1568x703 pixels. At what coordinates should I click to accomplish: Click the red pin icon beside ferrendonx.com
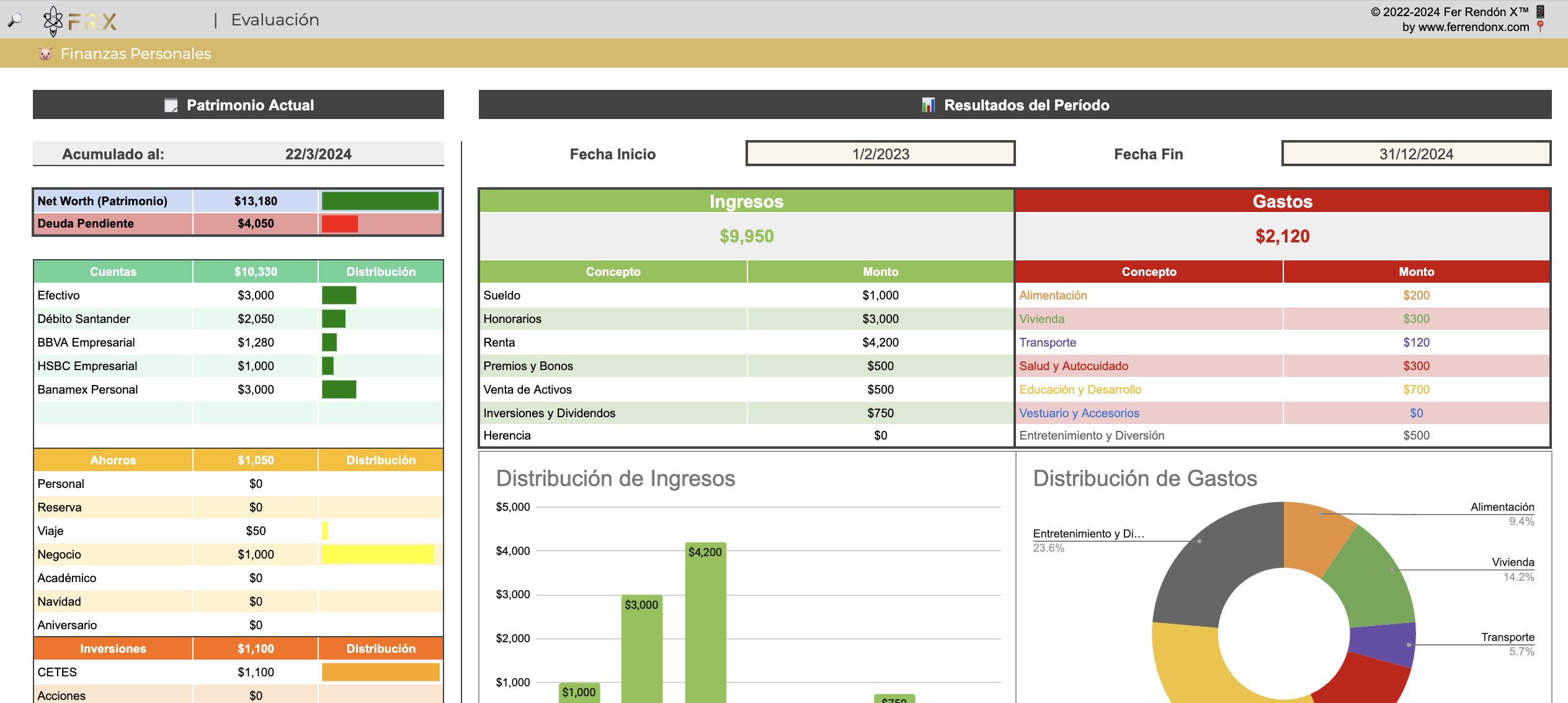click(x=1540, y=26)
